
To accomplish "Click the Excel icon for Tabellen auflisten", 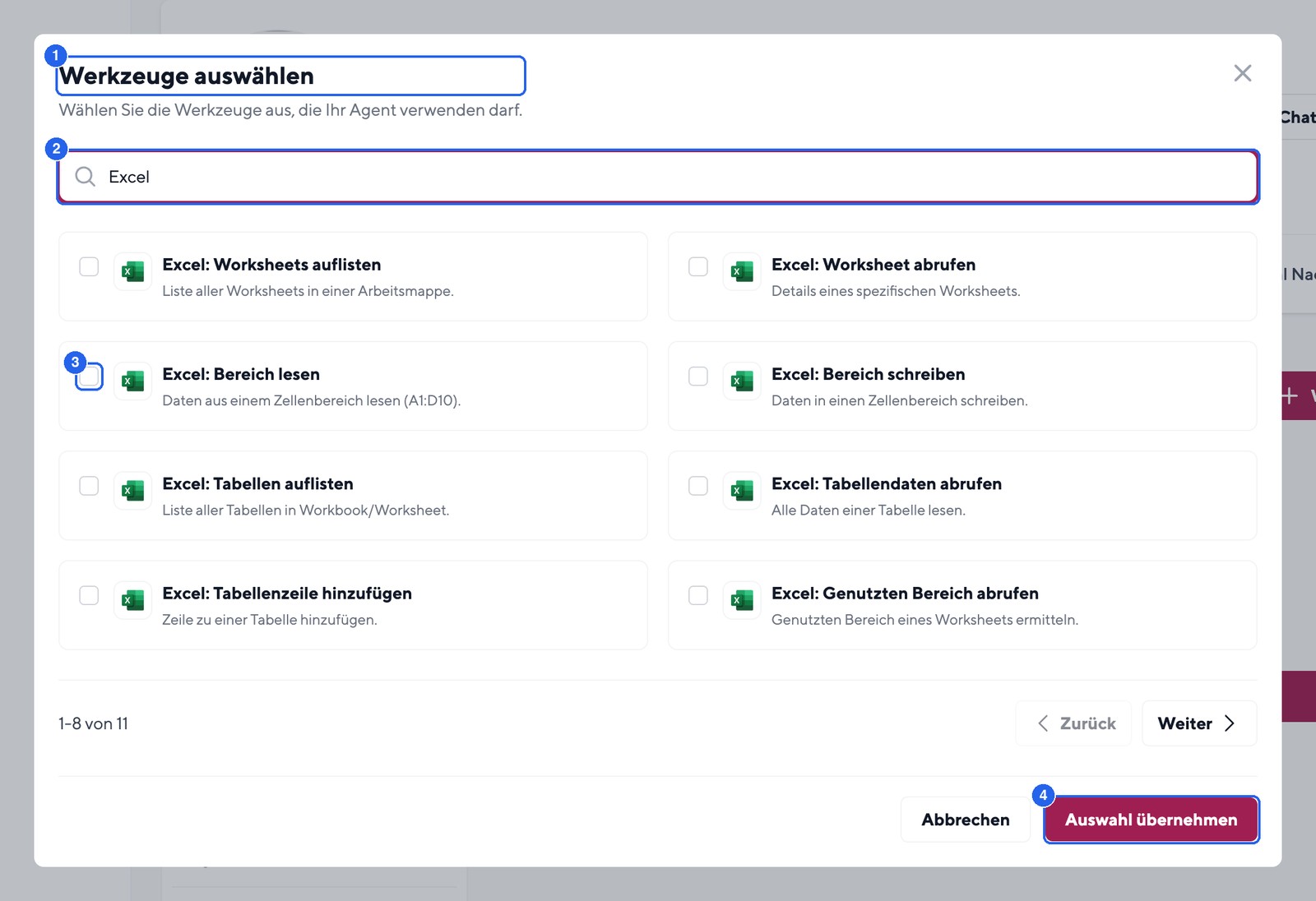I will (x=132, y=490).
